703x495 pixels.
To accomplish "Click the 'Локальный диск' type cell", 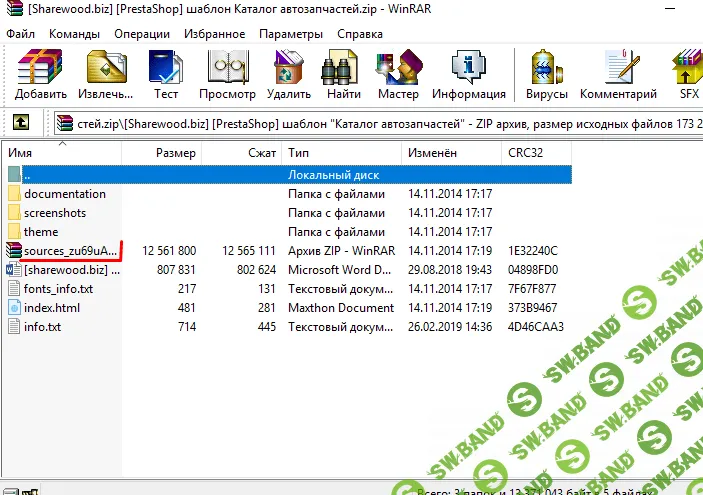I will point(334,175).
